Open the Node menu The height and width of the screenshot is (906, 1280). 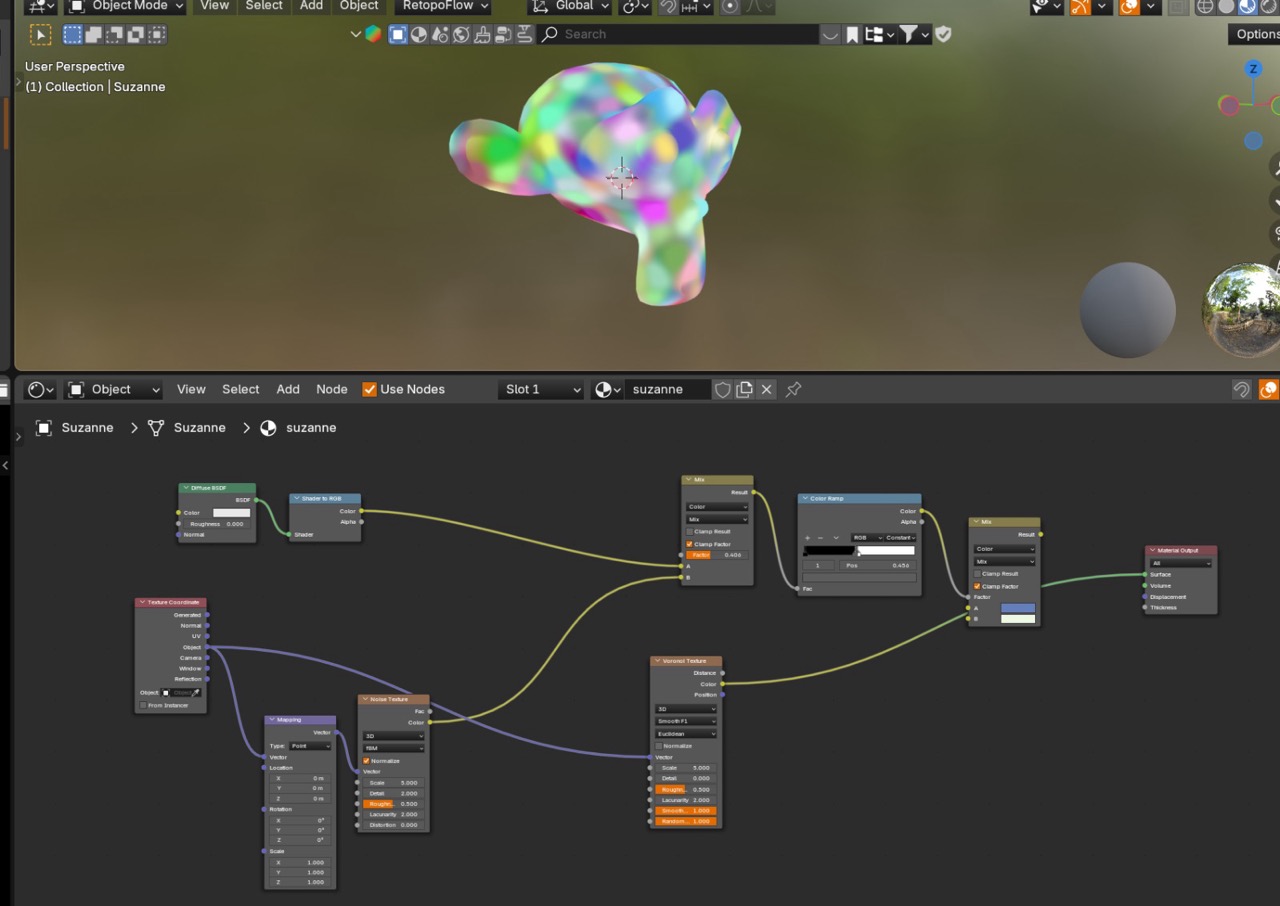(x=332, y=389)
